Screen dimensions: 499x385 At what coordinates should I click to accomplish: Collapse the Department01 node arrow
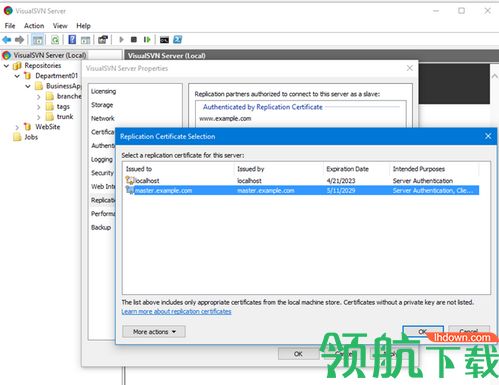[x=17, y=76]
